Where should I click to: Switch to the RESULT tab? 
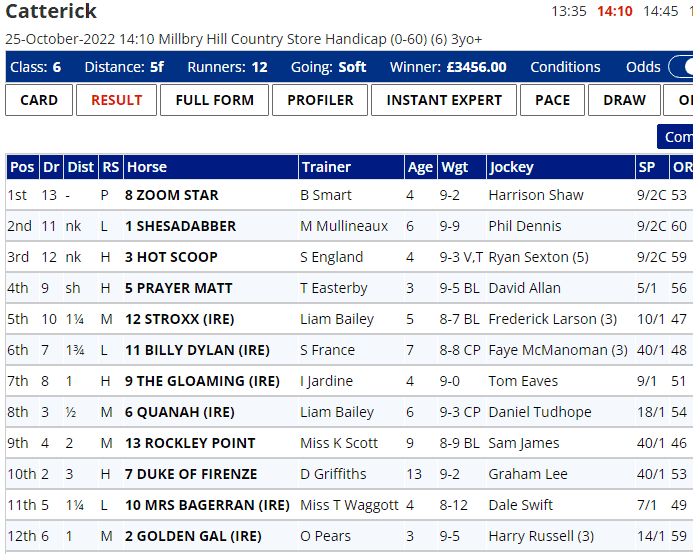pyautogui.click(x=116, y=100)
